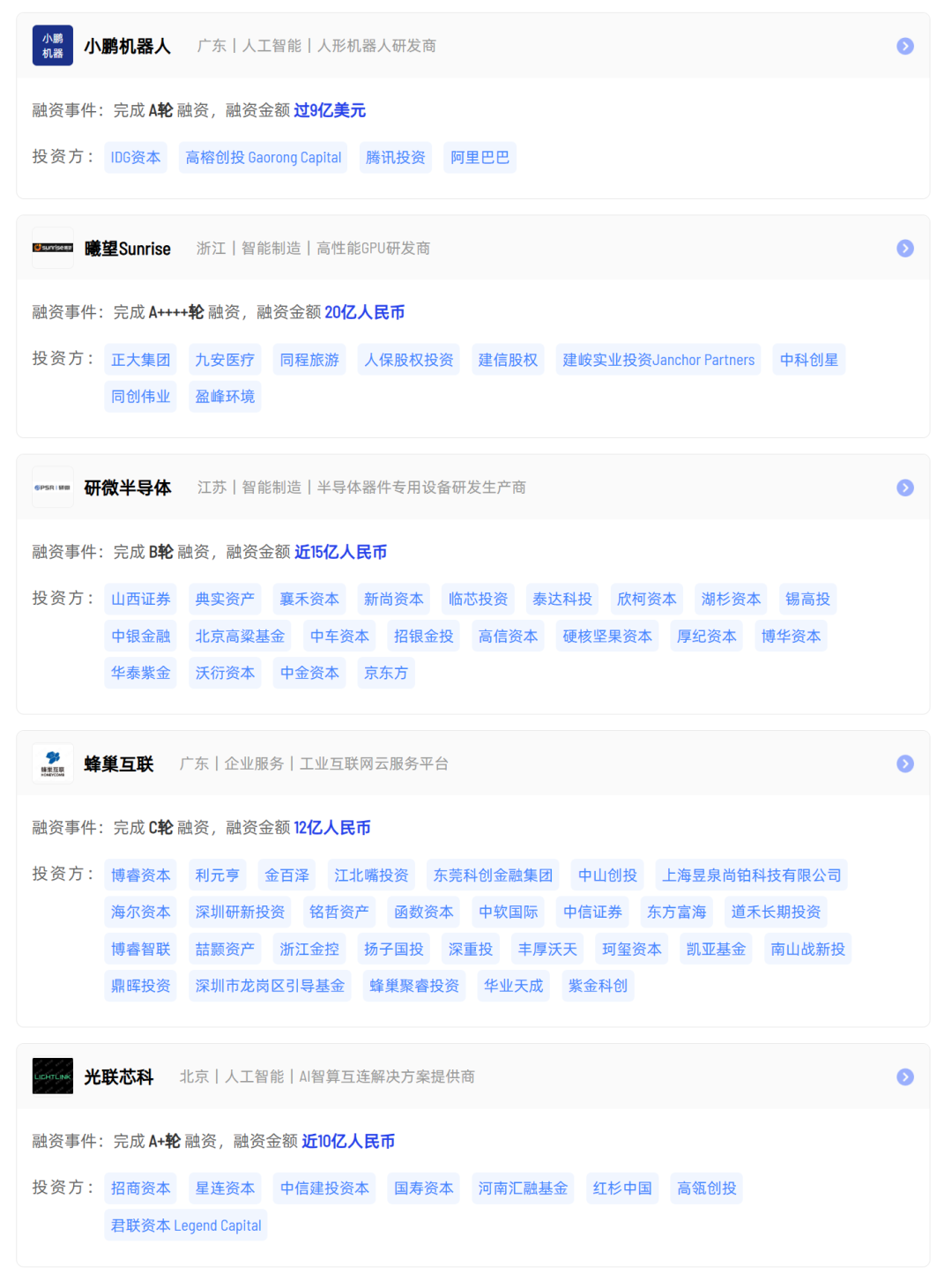Open the 曦望Sunrise company title
Image resolution: width=952 pixels, height=1274 pixels.
[x=127, y=249]
